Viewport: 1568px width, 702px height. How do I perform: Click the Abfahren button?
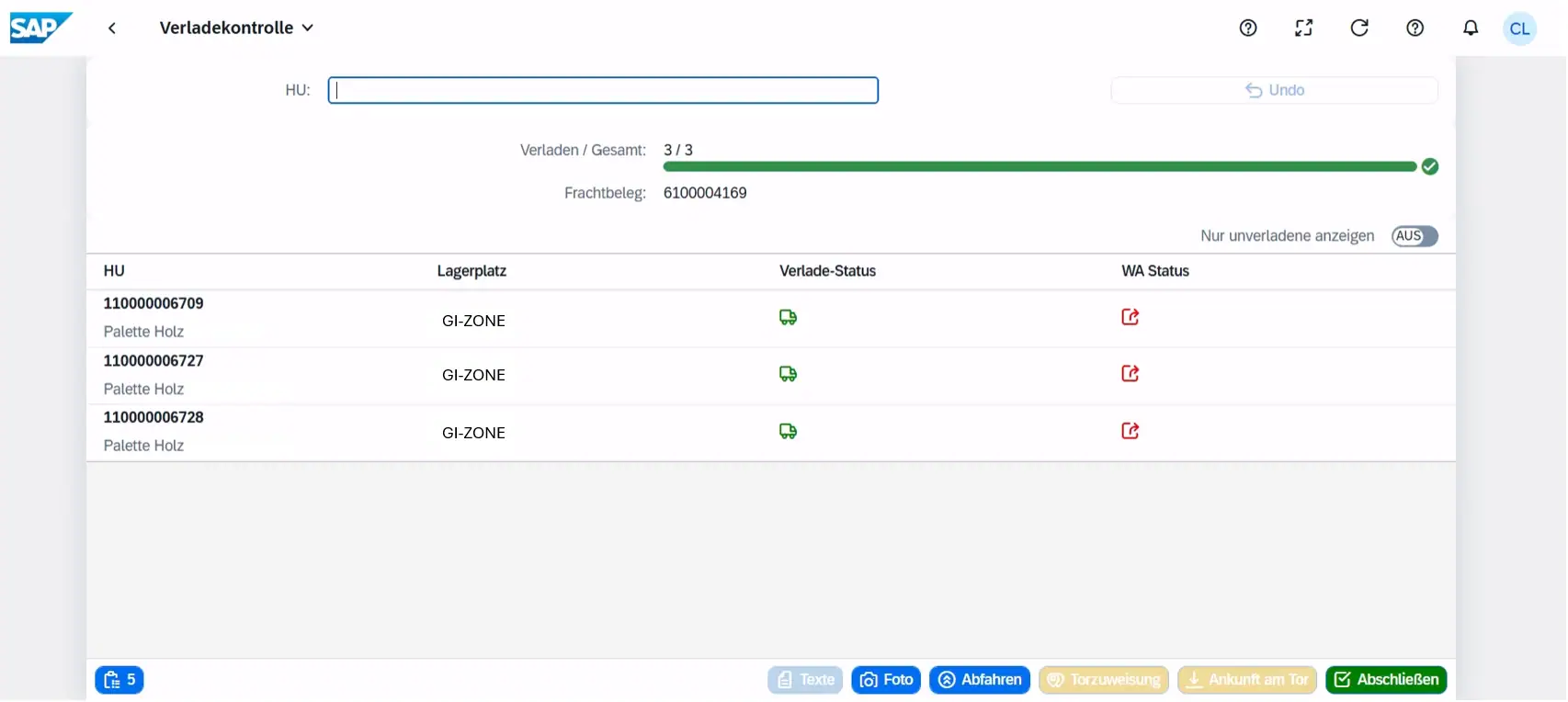(x=980, y=680)
